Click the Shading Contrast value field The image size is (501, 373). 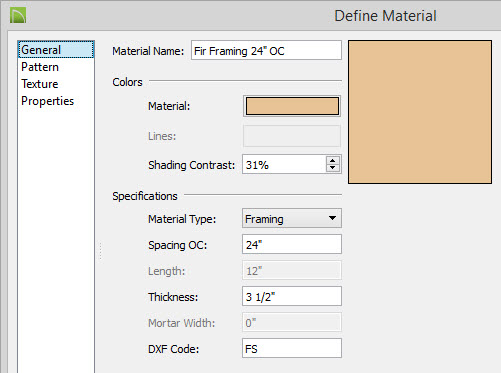tap(284, 164)
